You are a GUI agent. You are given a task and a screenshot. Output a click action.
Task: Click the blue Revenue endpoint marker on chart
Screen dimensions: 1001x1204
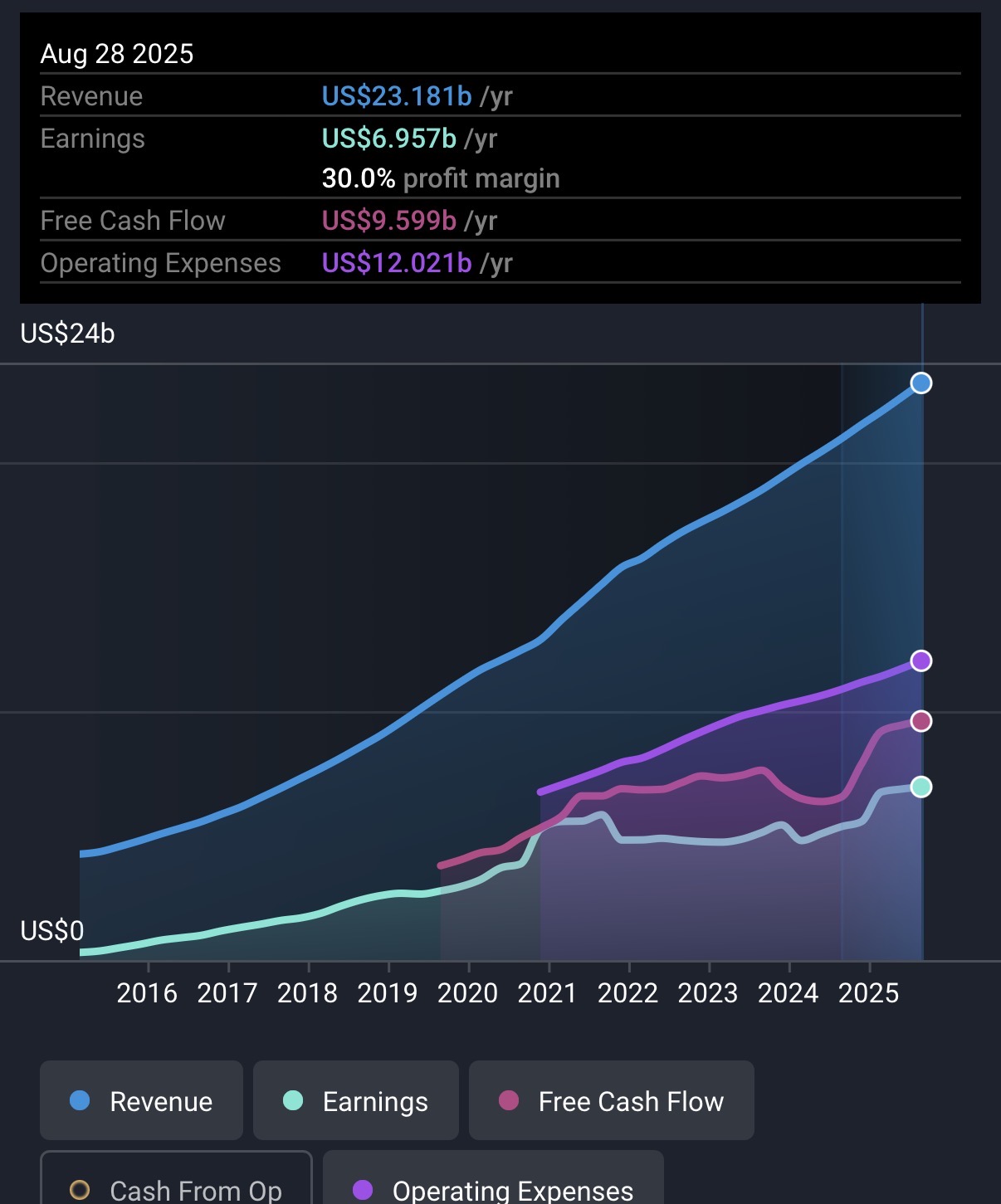(x=920, y=383)
